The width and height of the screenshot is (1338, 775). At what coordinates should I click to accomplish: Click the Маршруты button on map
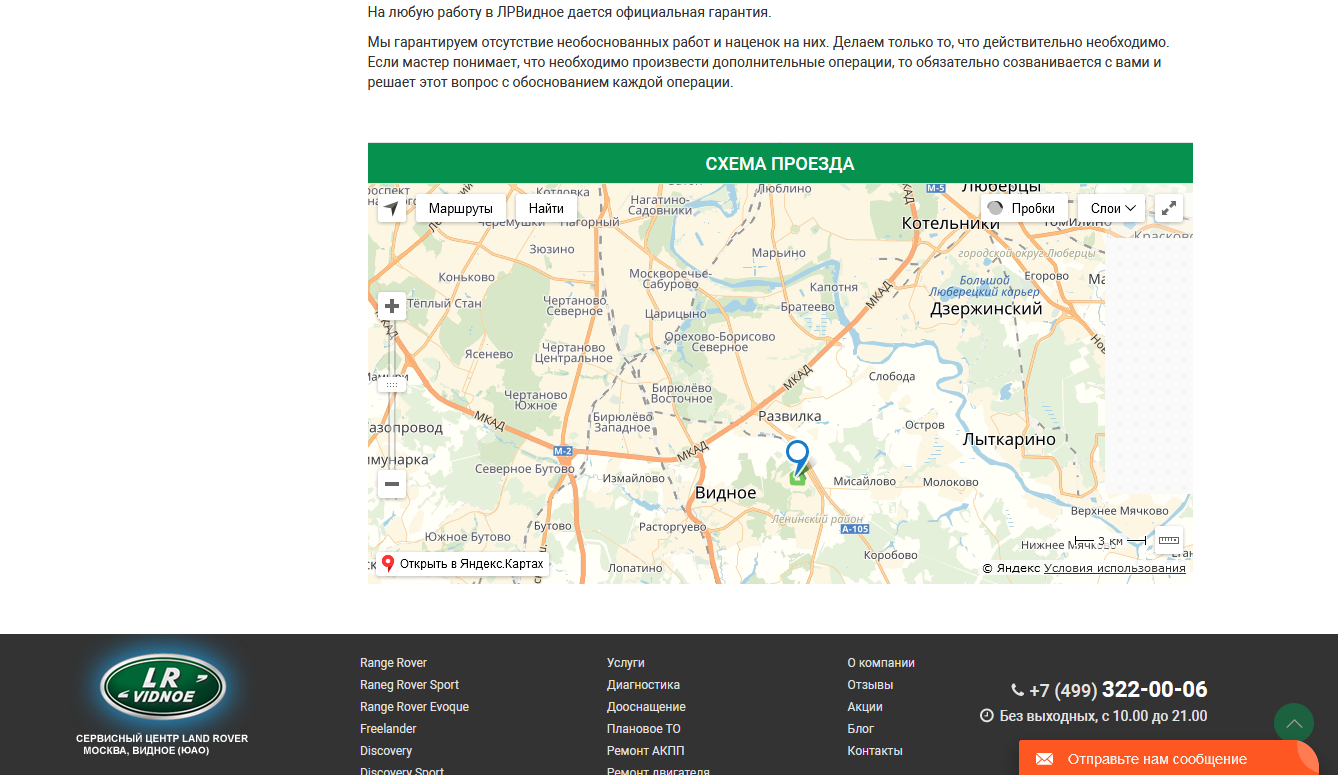click(461, 208)
